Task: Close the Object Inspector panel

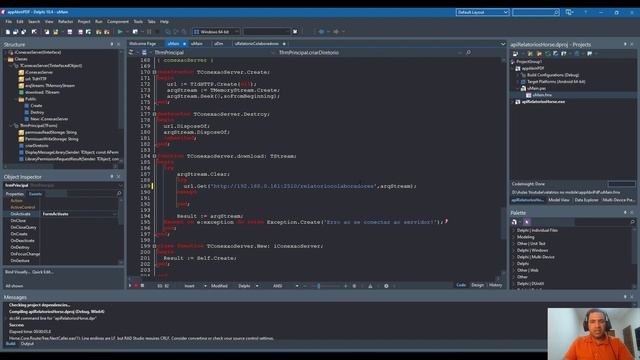Action: pos(119,177)
